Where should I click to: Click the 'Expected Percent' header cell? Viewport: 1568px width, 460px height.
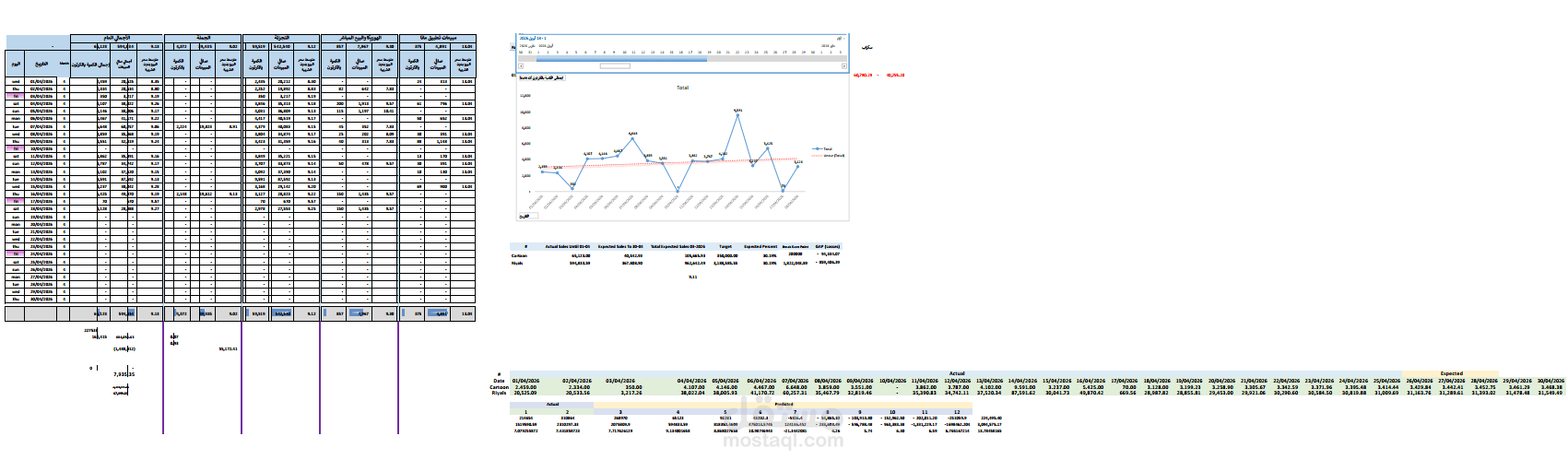point(760,246)
